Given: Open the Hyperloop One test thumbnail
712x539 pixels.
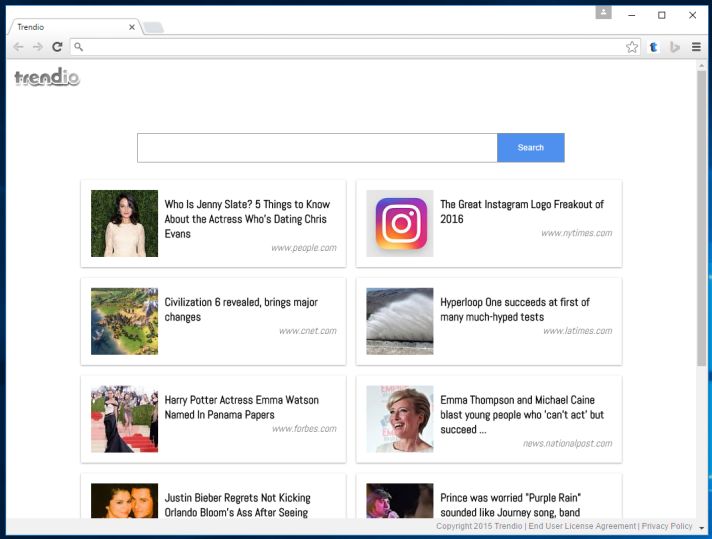Looking at the screenshot, I should coord(400,321).
